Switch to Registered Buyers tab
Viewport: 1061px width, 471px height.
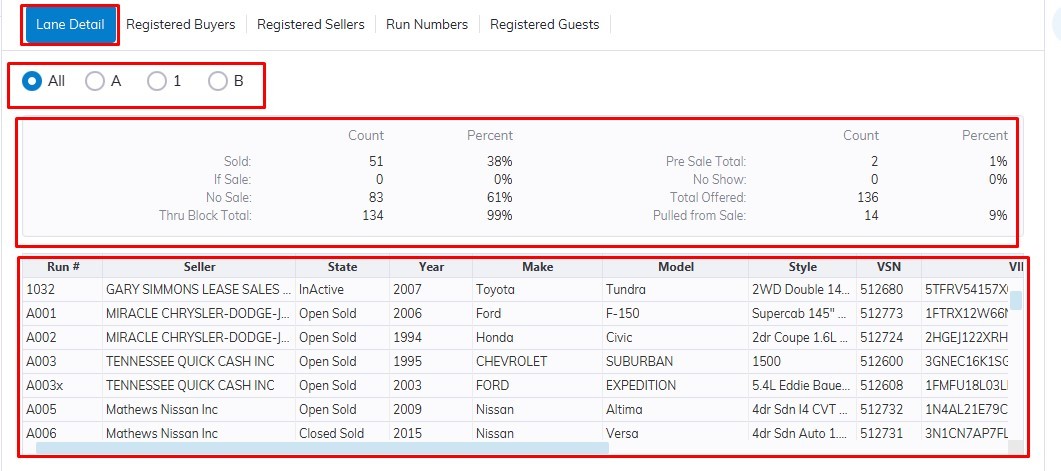click(x=181, y=24)
